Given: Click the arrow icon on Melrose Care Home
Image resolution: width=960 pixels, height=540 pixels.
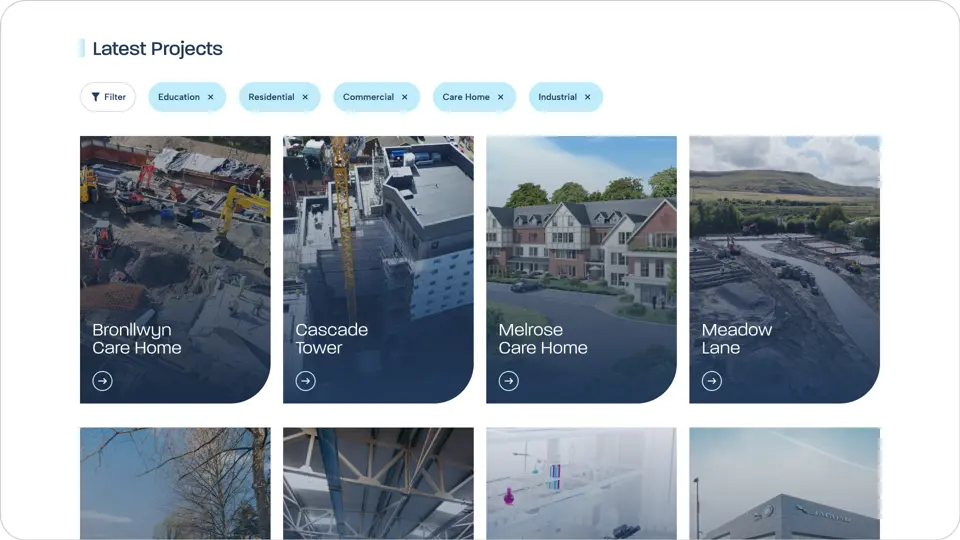Looking at the screenshot, I should tap(509, 381).
